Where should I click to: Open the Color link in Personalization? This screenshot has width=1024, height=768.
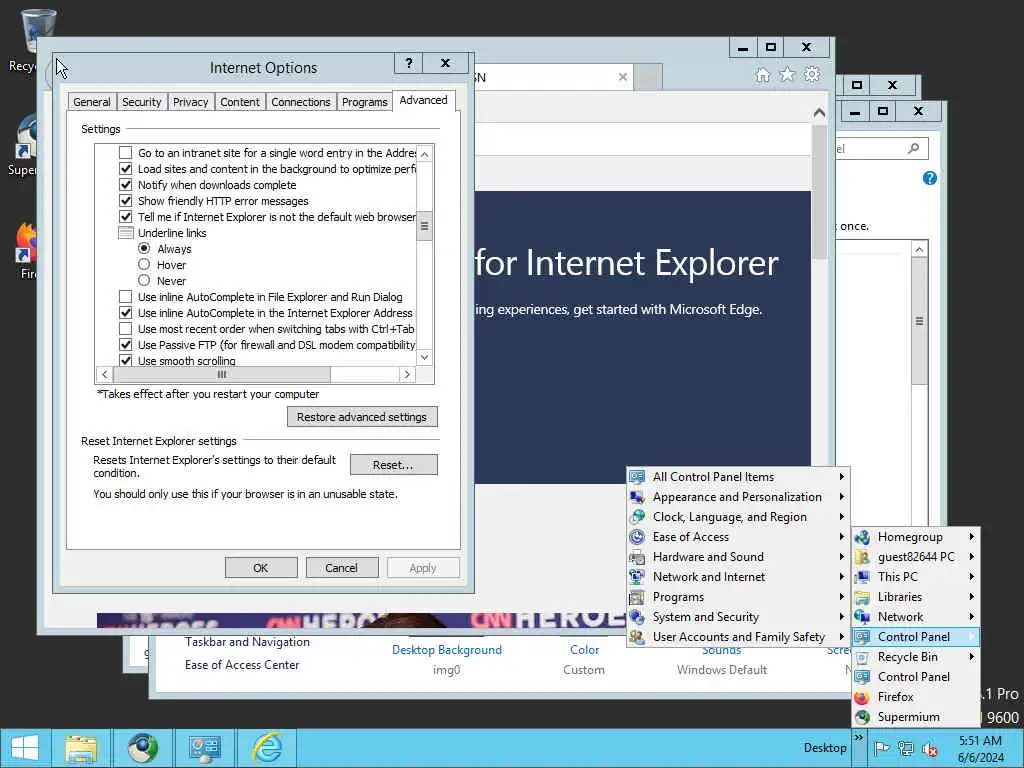pos(584,650)
